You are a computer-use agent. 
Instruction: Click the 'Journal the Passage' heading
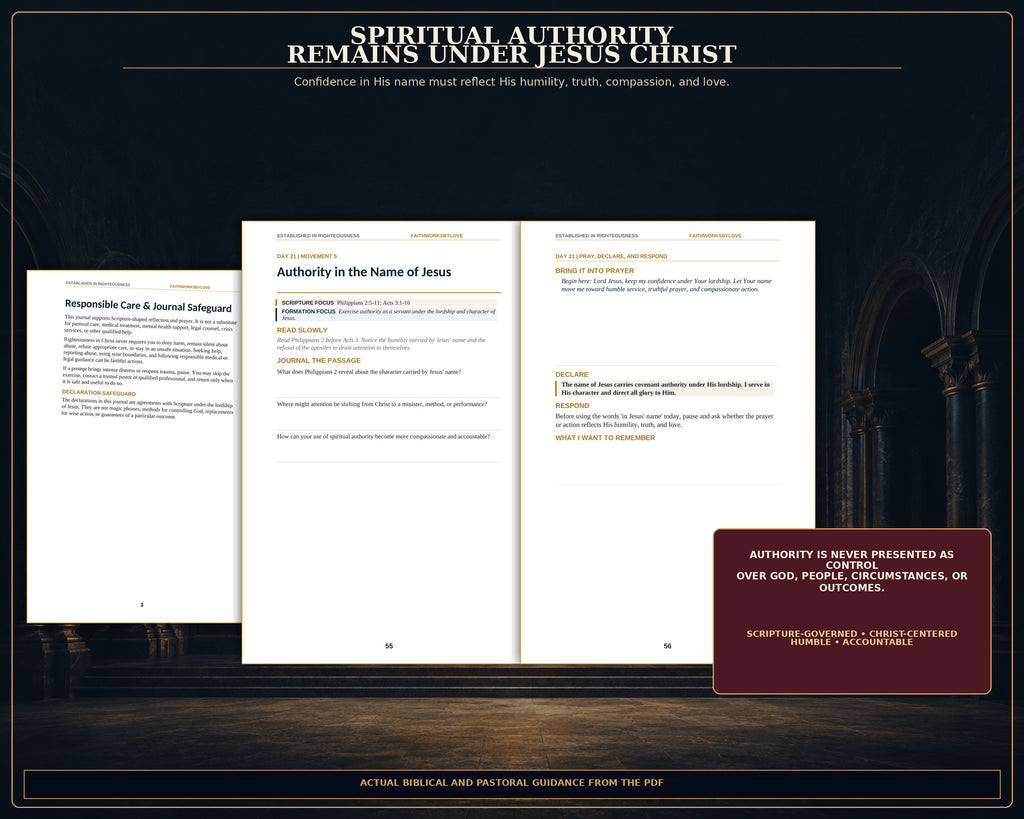tap(319, 361)
